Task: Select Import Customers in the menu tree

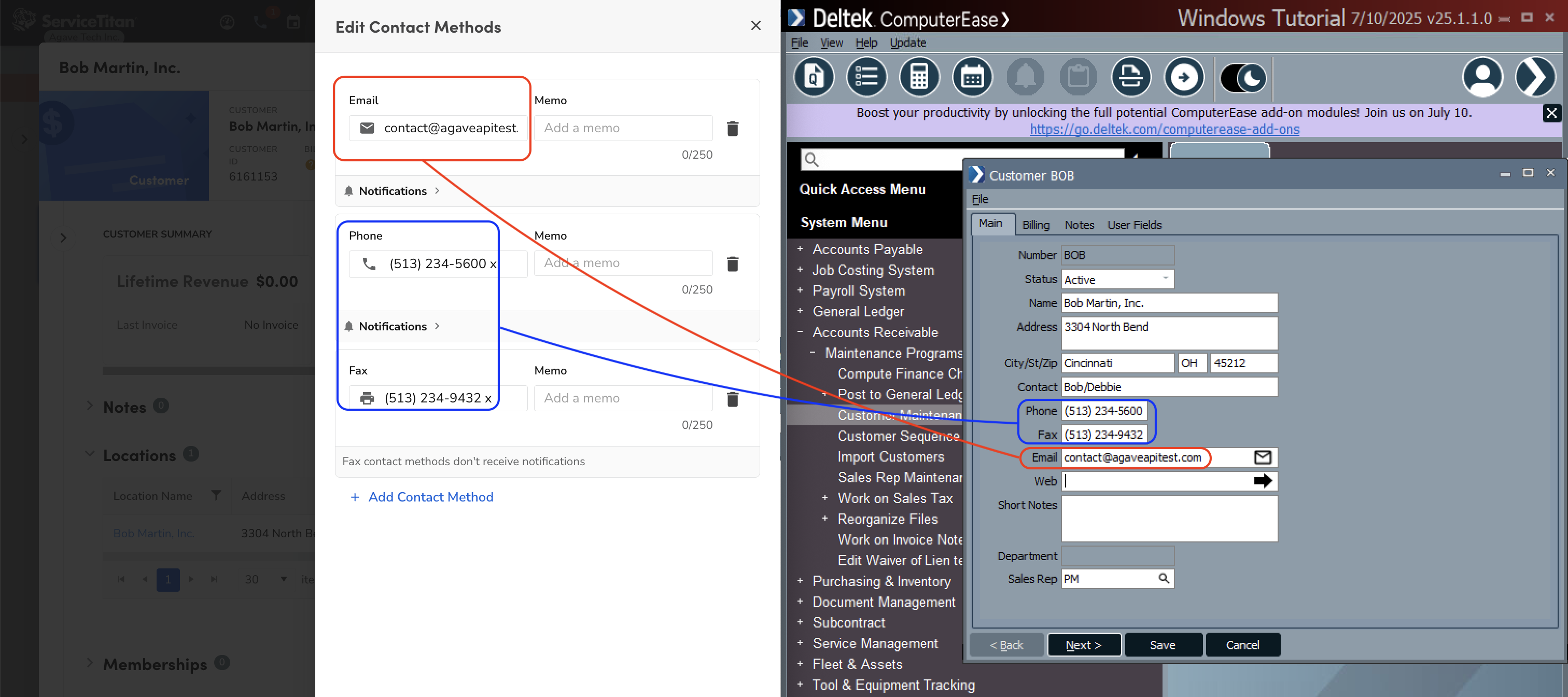Action: click(890, 456)
